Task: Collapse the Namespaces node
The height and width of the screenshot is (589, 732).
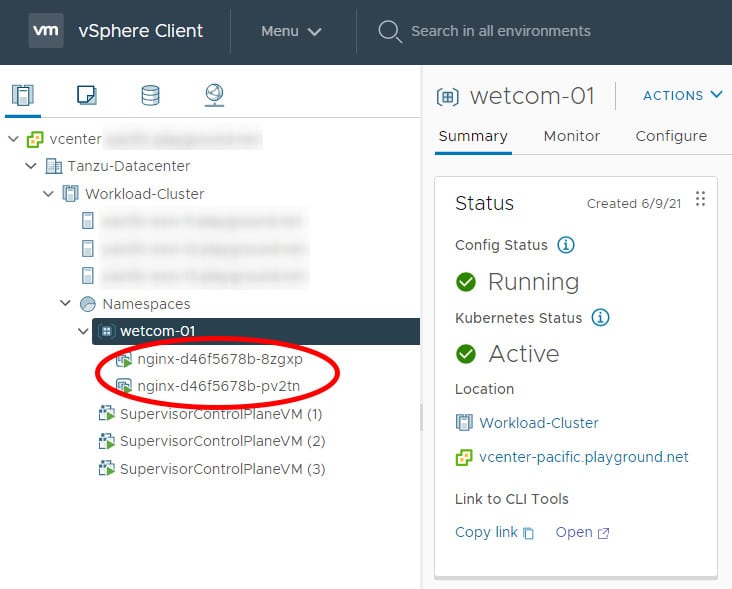Action: [x=65, y=303]
